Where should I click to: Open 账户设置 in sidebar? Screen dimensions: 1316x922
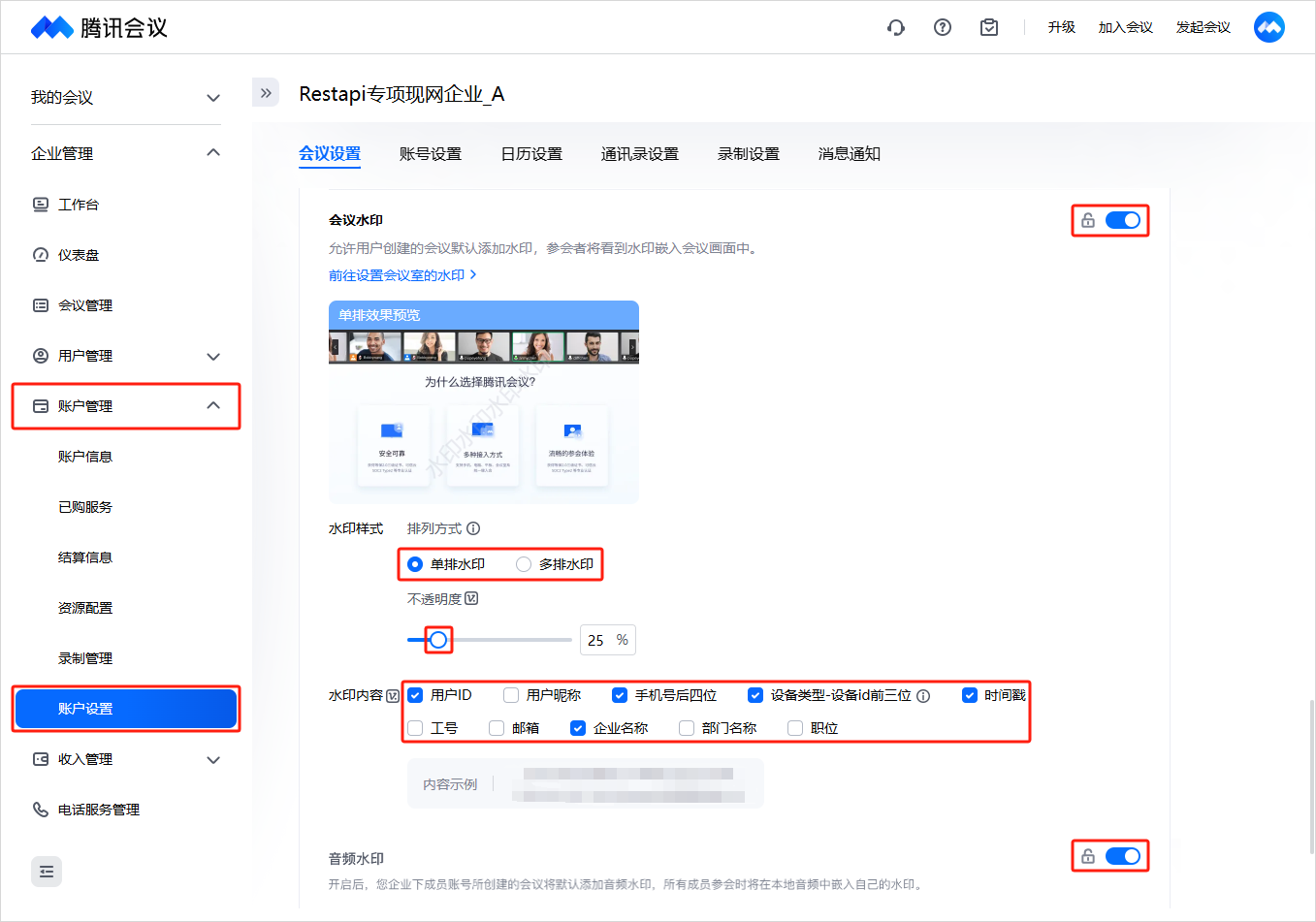click(126, 709)
